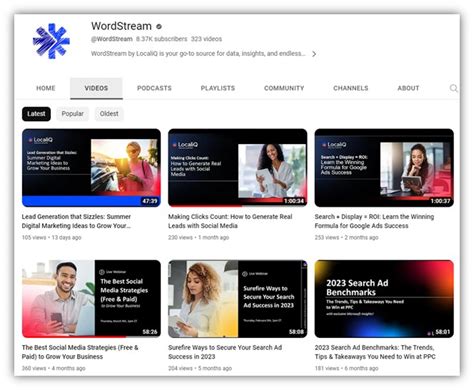This screenshot has height=390, width=474.
Task: Go to the Playlists tab
Action: point(218,88)
